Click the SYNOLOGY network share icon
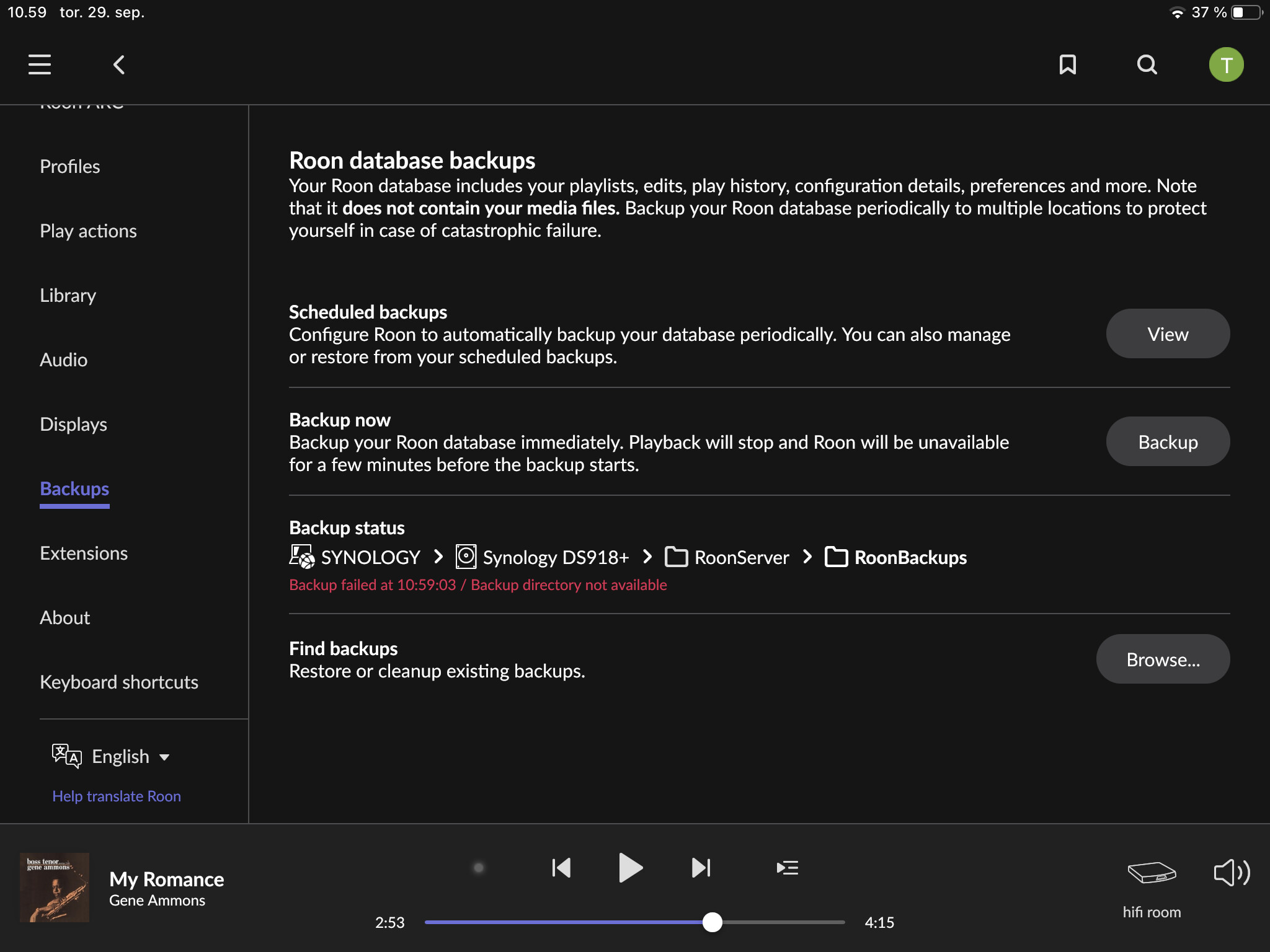This screenshot has height=952, width=1270. pyautogui.click(x=302, y=557)
